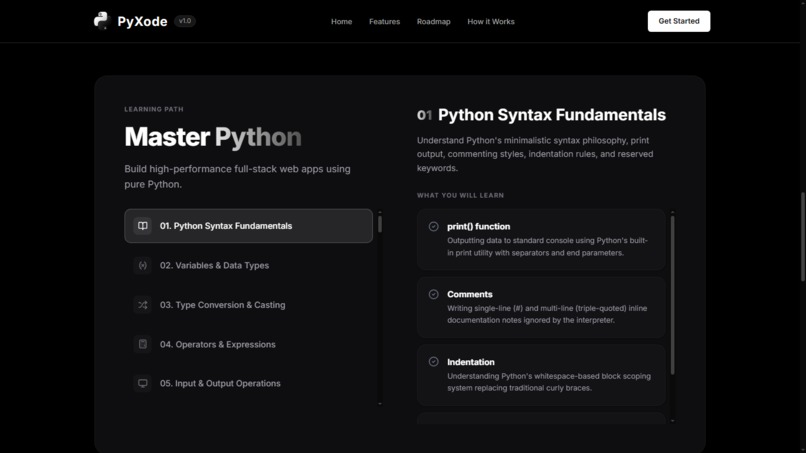
Task: Navigate to How it Works
Action: point(491,22)
